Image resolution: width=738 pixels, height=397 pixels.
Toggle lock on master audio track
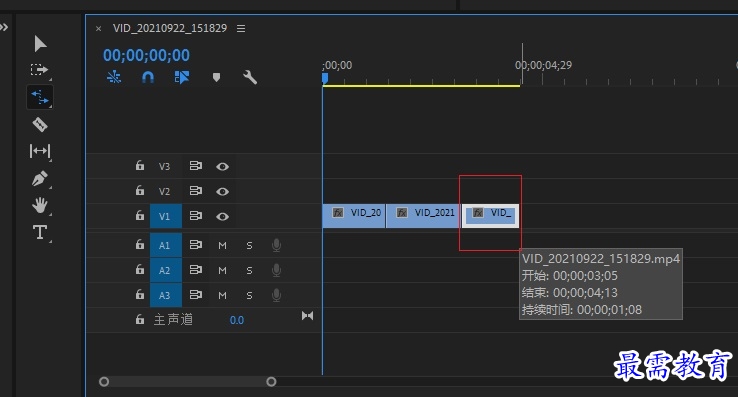click(x=140, y=319)
